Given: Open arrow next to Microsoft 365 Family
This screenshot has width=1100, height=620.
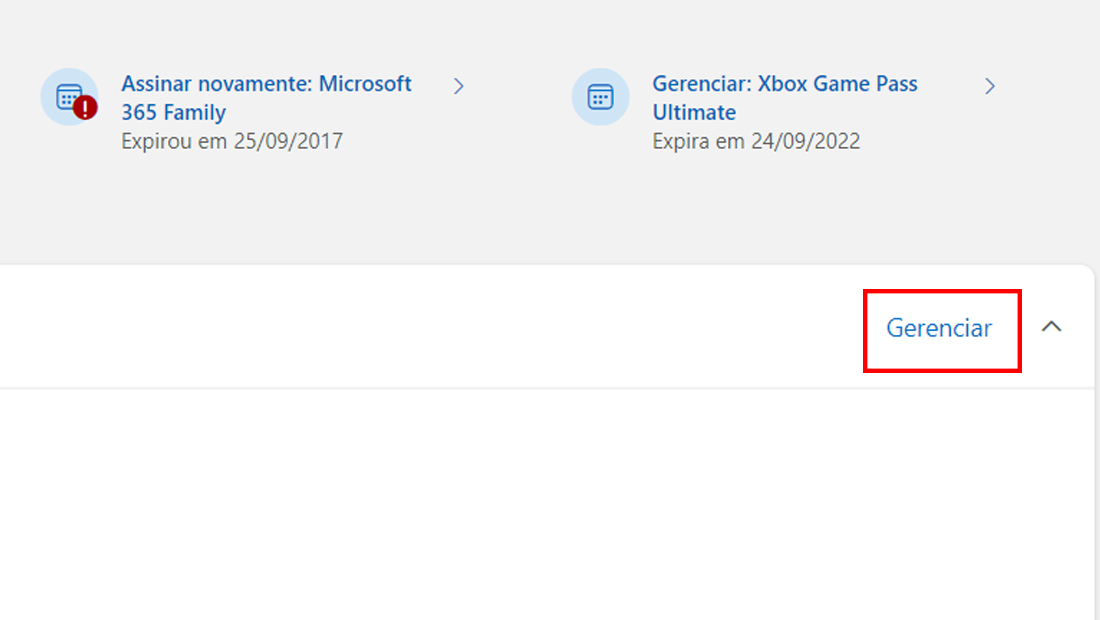Looking at the screenshot, I should (x=458, y=86).
